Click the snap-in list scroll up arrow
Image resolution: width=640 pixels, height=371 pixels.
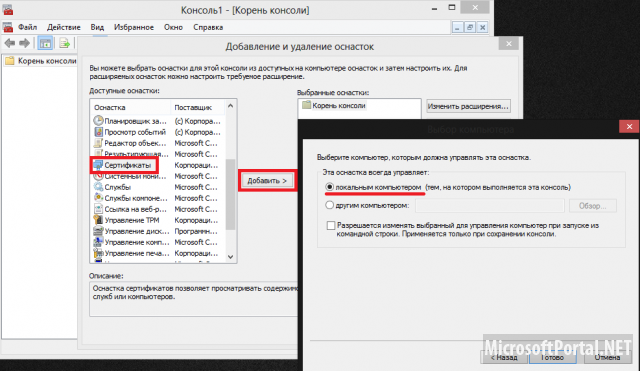230,106
